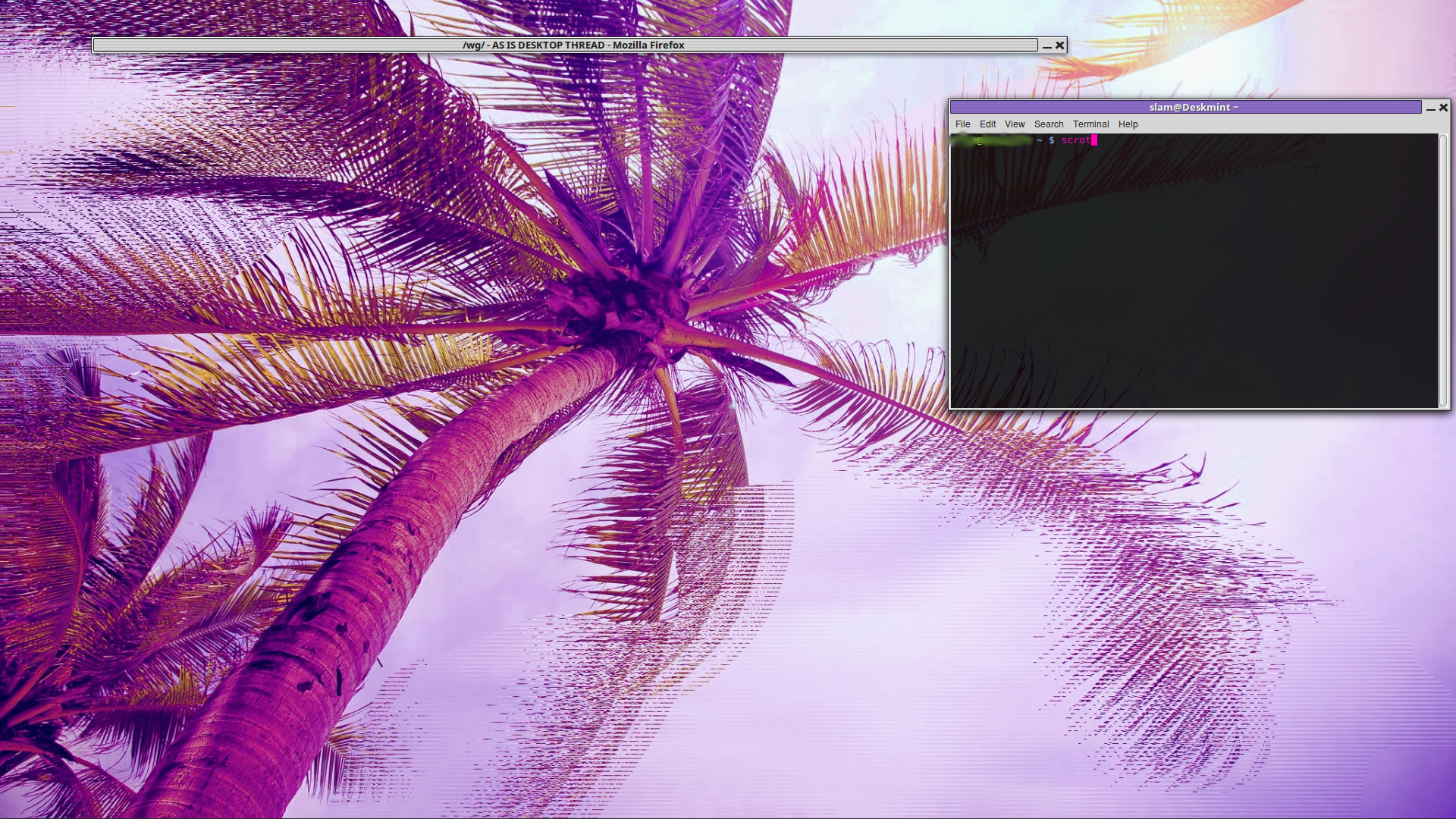Minimize the Mozilla Firefox window

pos(1046,45)
